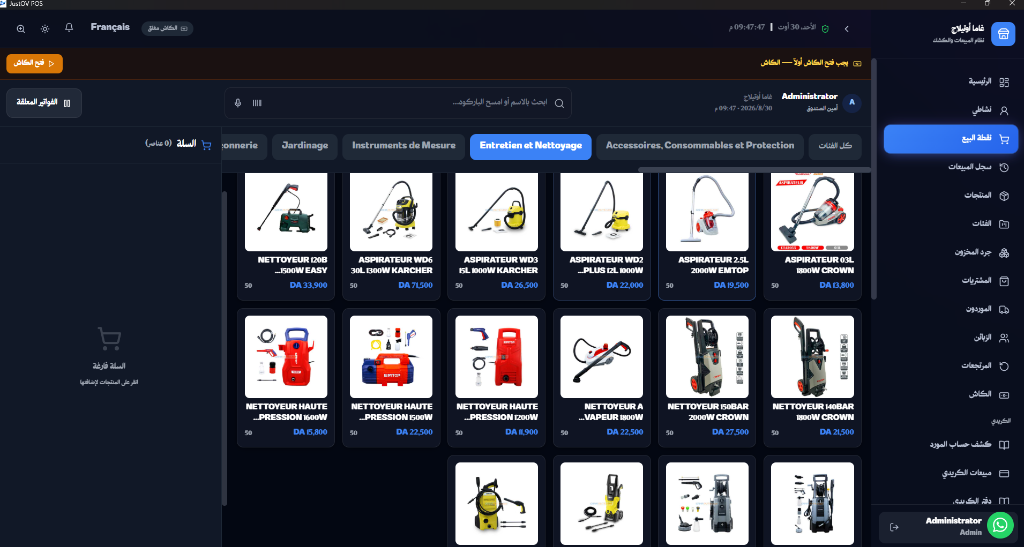Image resolution: width=1024 pixels, height=547 pixels.
Task: Add 'NETTOYEUR 140BAR 1800W CROWN' product
Action: (812, 378)
